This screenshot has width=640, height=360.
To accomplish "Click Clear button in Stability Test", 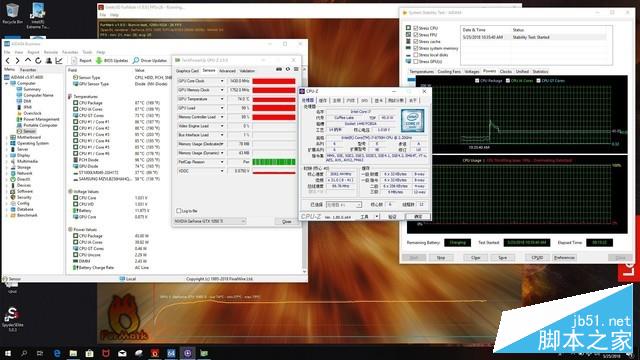I will click(476, 258).
